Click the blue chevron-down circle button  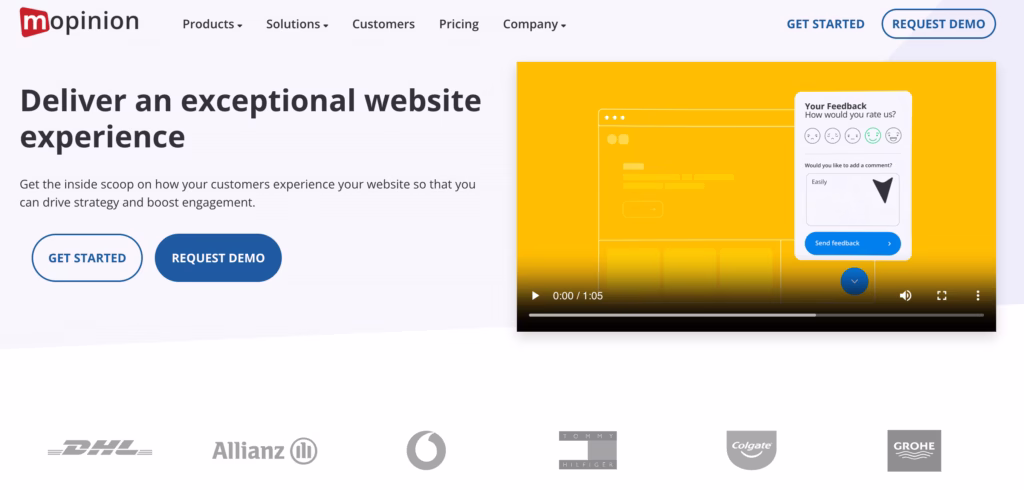[854, 281]
